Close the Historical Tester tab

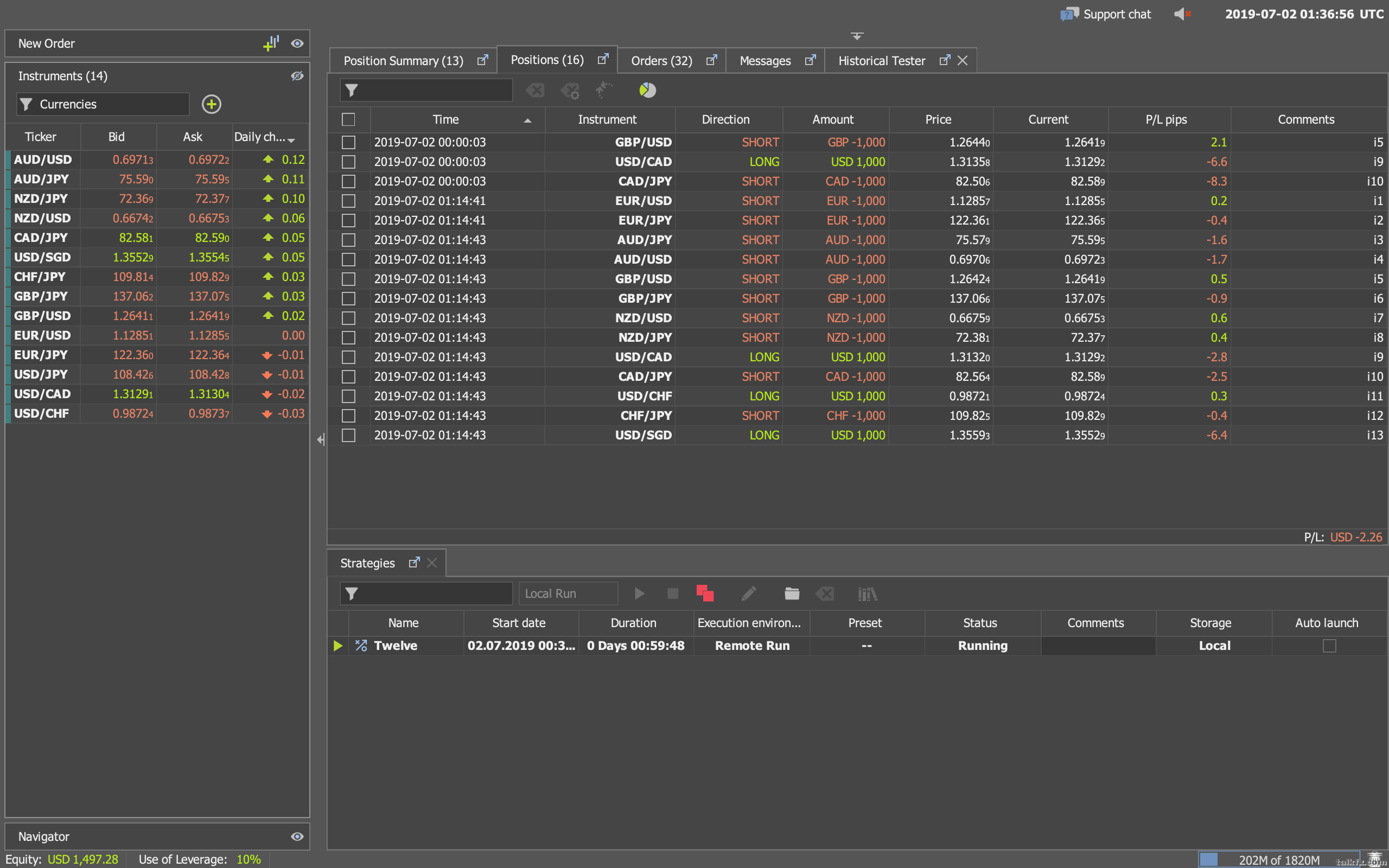pos(963,60)
